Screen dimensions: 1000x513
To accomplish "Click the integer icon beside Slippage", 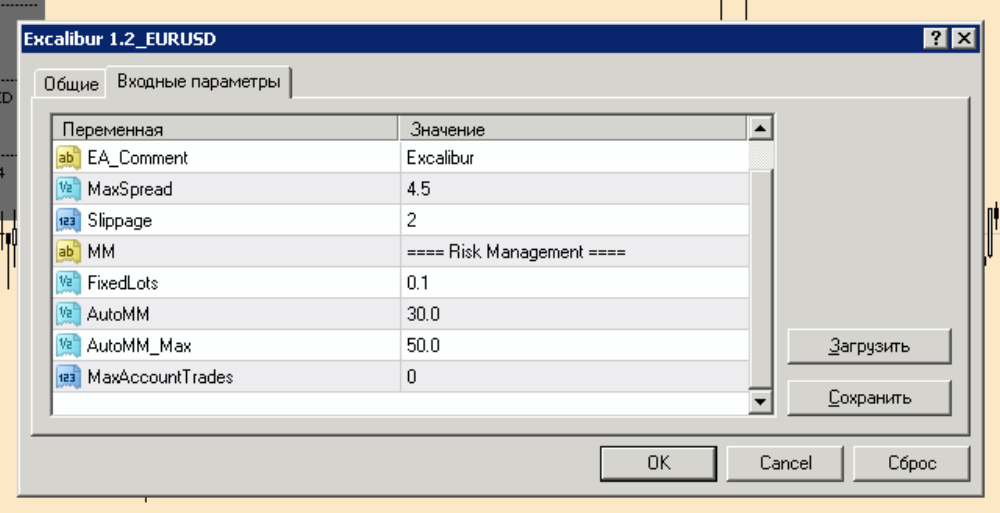I will [x=68, y=220].
